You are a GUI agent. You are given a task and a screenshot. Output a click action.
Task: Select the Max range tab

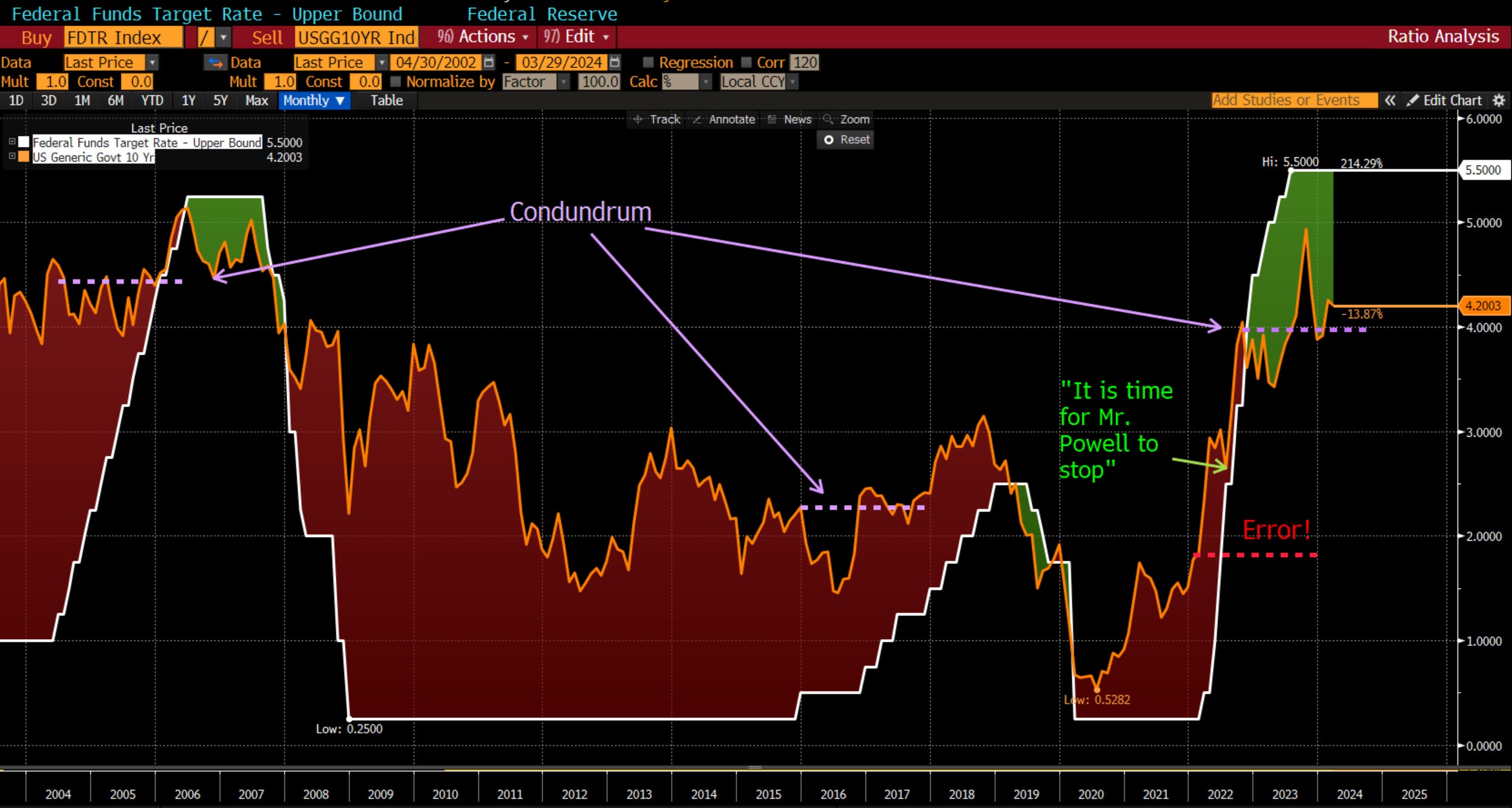pyautogui.click(x=257, y=101)
